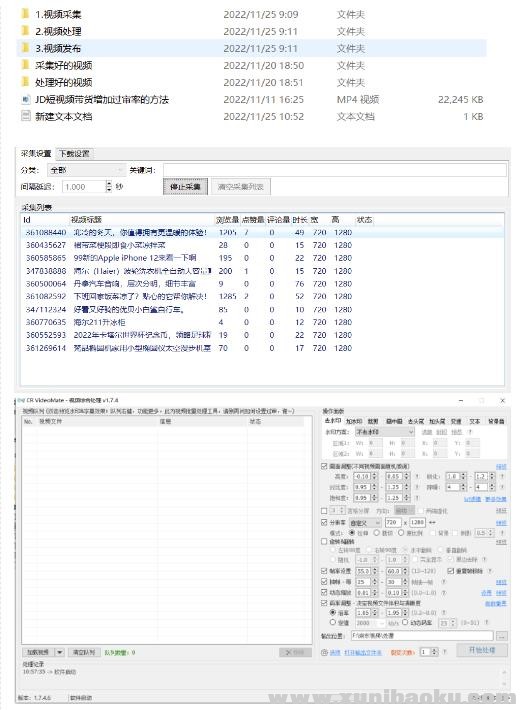
Task: Switch to the 加水印 tab
Action: pyautogui.click(x=354, y=421)
